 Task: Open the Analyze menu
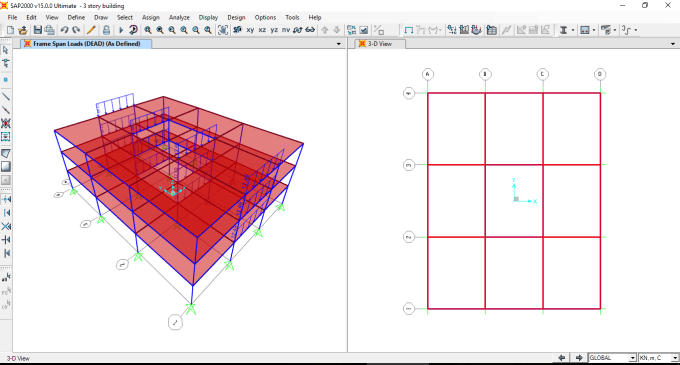pyautogui.click(x=179, y=17)
